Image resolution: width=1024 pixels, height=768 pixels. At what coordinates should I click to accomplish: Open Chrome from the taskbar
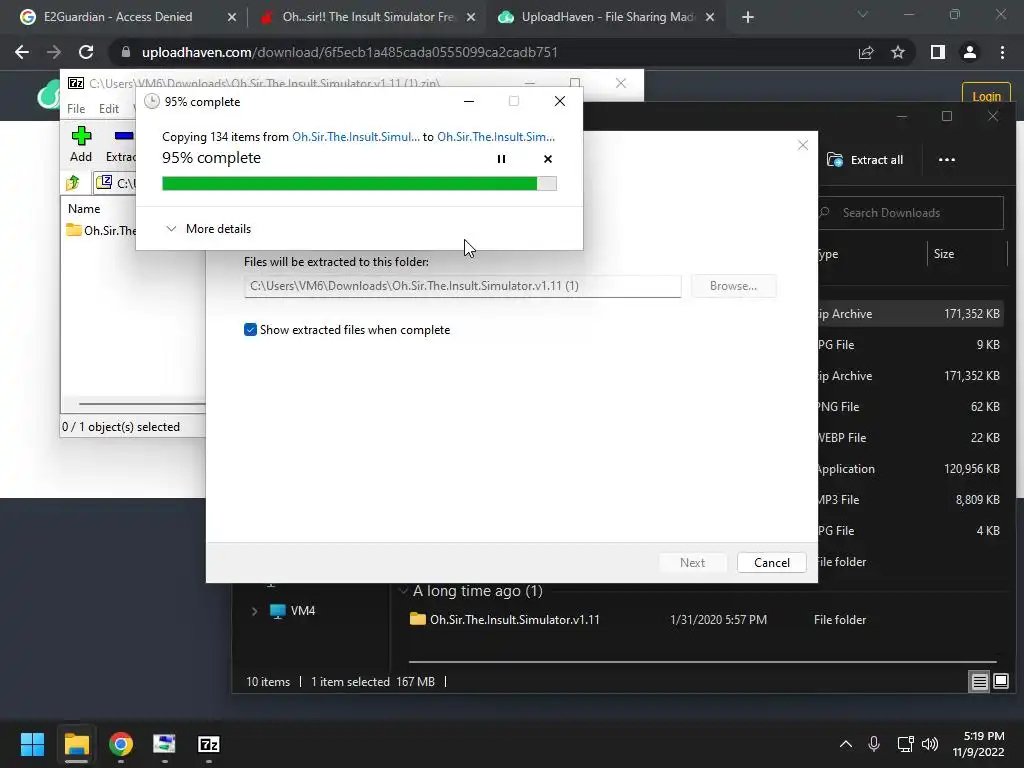(x=121, y=744)
